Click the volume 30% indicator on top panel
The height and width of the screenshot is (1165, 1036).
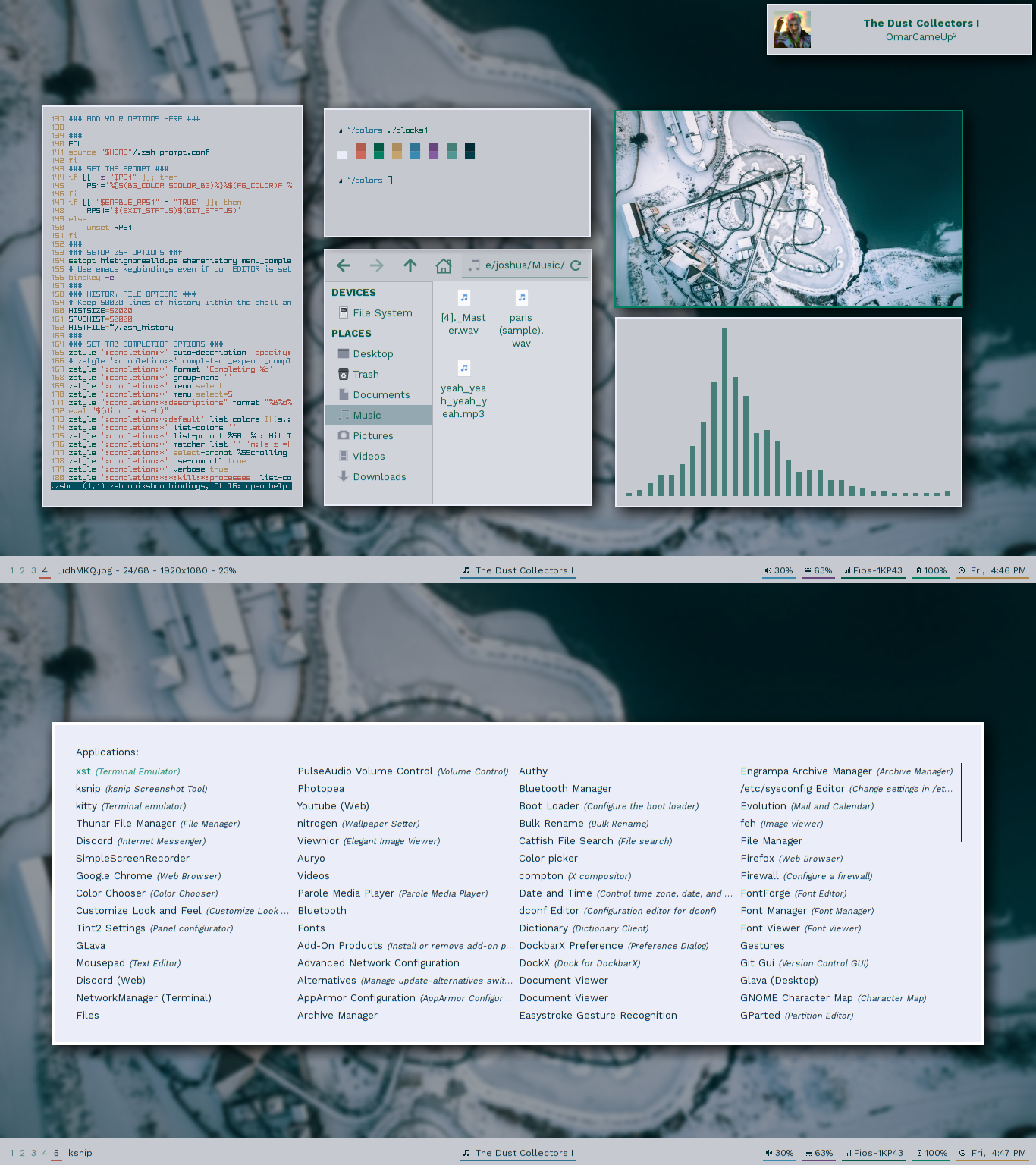click(x=779, y=570)
